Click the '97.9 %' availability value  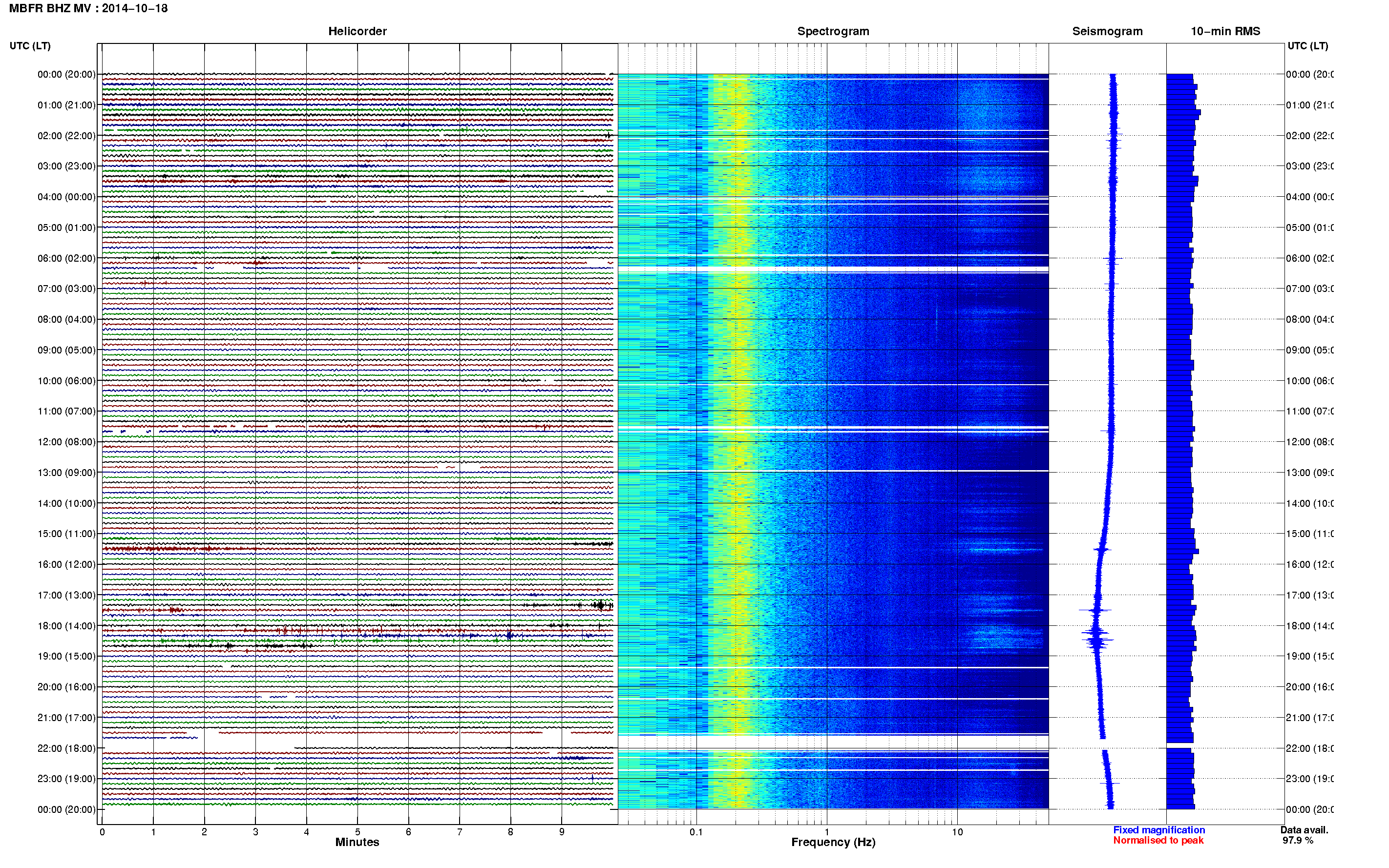point(1298,841)
